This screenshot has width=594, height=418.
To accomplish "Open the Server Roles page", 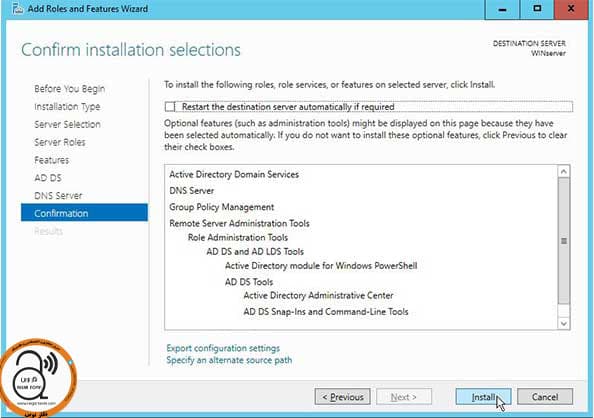I will (60, 142).
